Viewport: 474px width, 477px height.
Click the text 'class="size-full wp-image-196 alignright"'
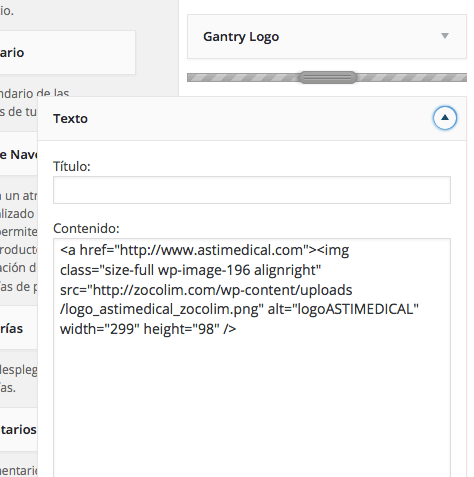point(190,270)
